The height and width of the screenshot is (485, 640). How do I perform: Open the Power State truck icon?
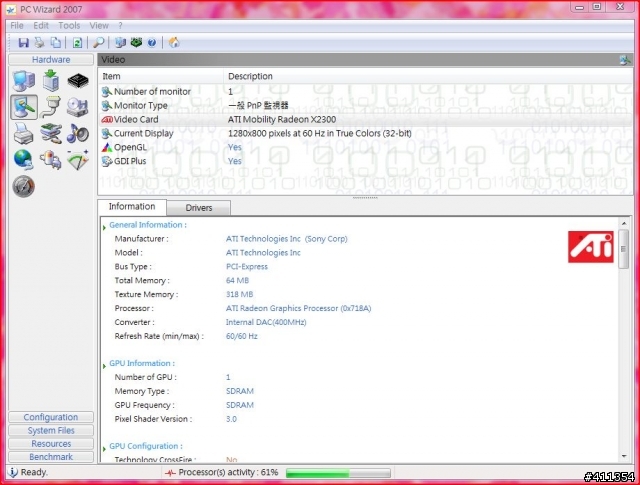(x=51, y=160)
